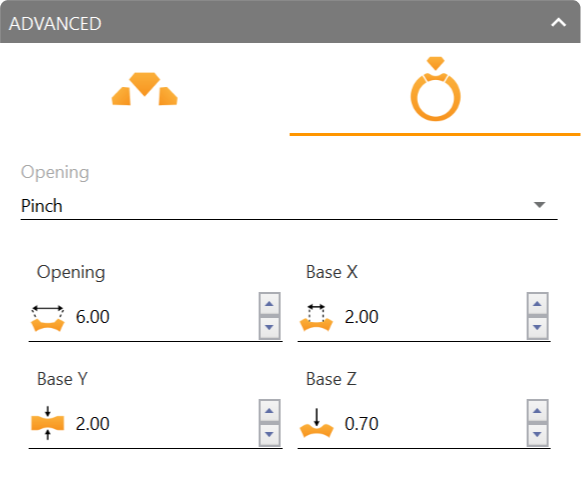Click the Opening width icon
581x479 pixels.
(48, 318)
